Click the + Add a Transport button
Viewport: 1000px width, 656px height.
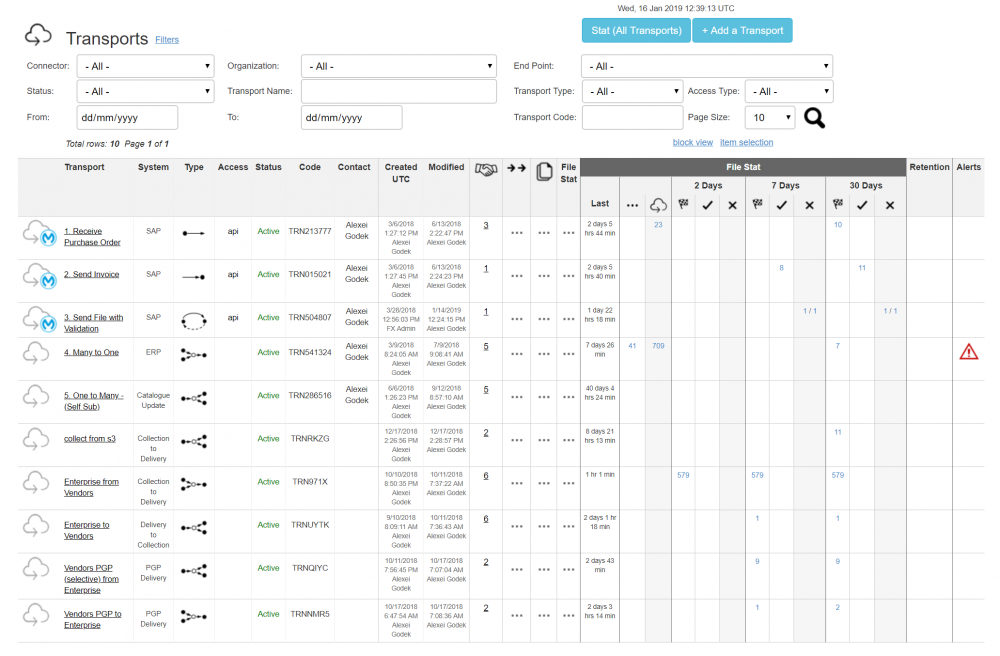[742, 31]
